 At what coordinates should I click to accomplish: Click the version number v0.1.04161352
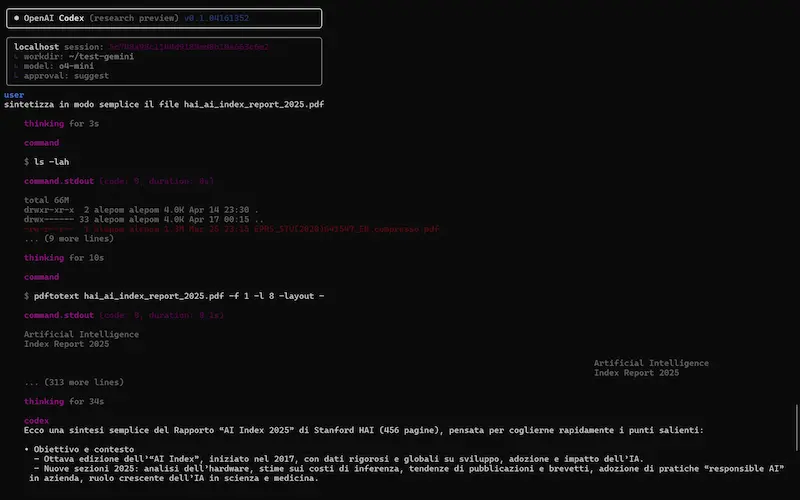point(216,18)
